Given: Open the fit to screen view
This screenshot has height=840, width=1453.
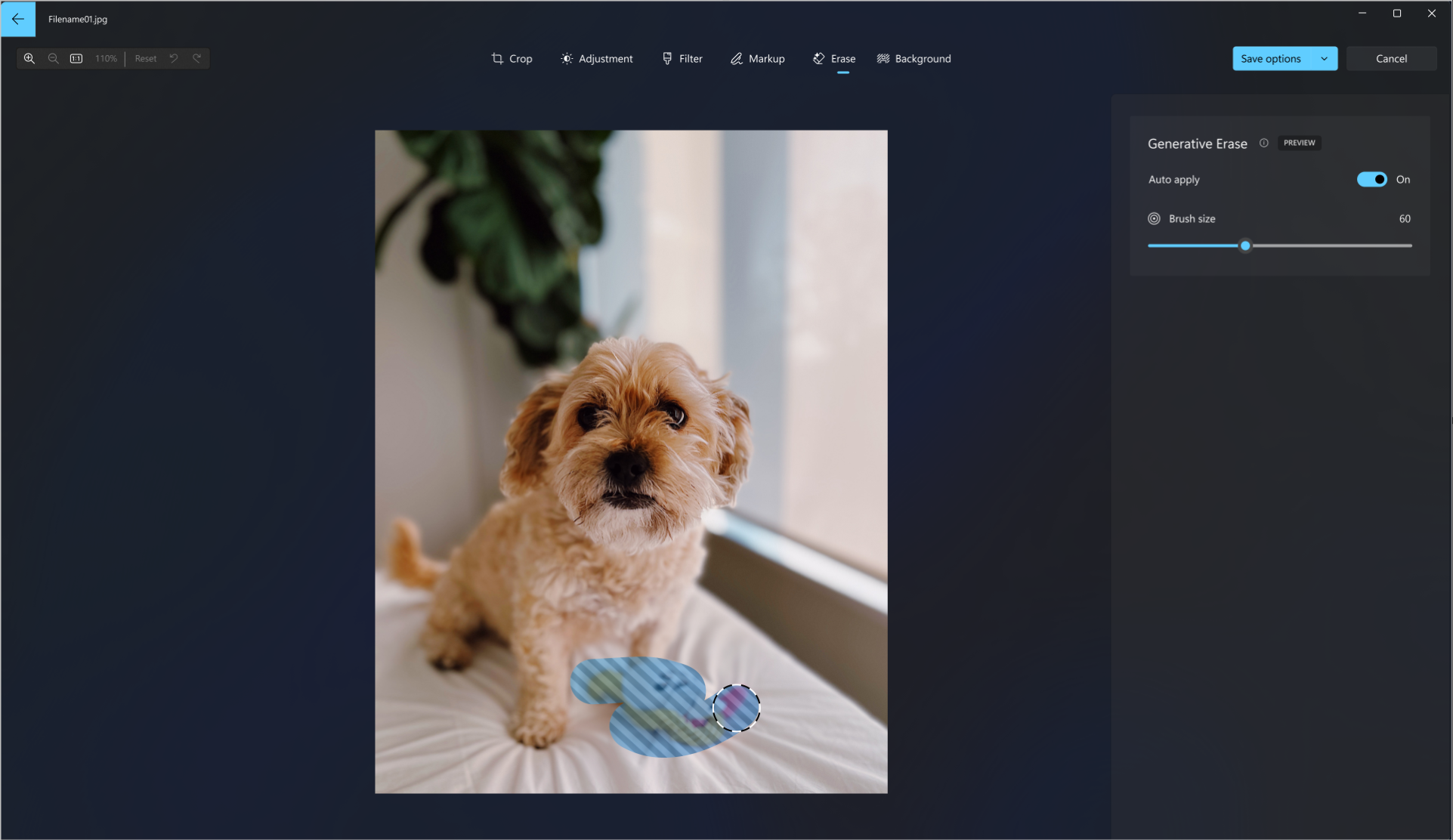Looking at the screenshot, I should pyautogui.click(x=77, y=58).
